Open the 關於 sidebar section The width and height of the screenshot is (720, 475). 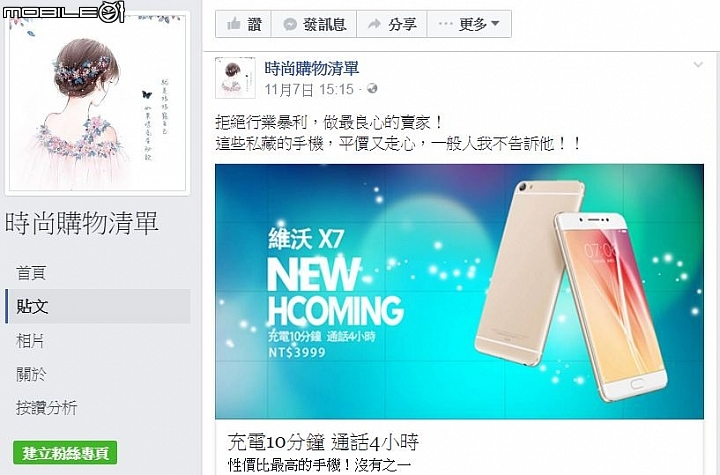(x=31, y=374)
